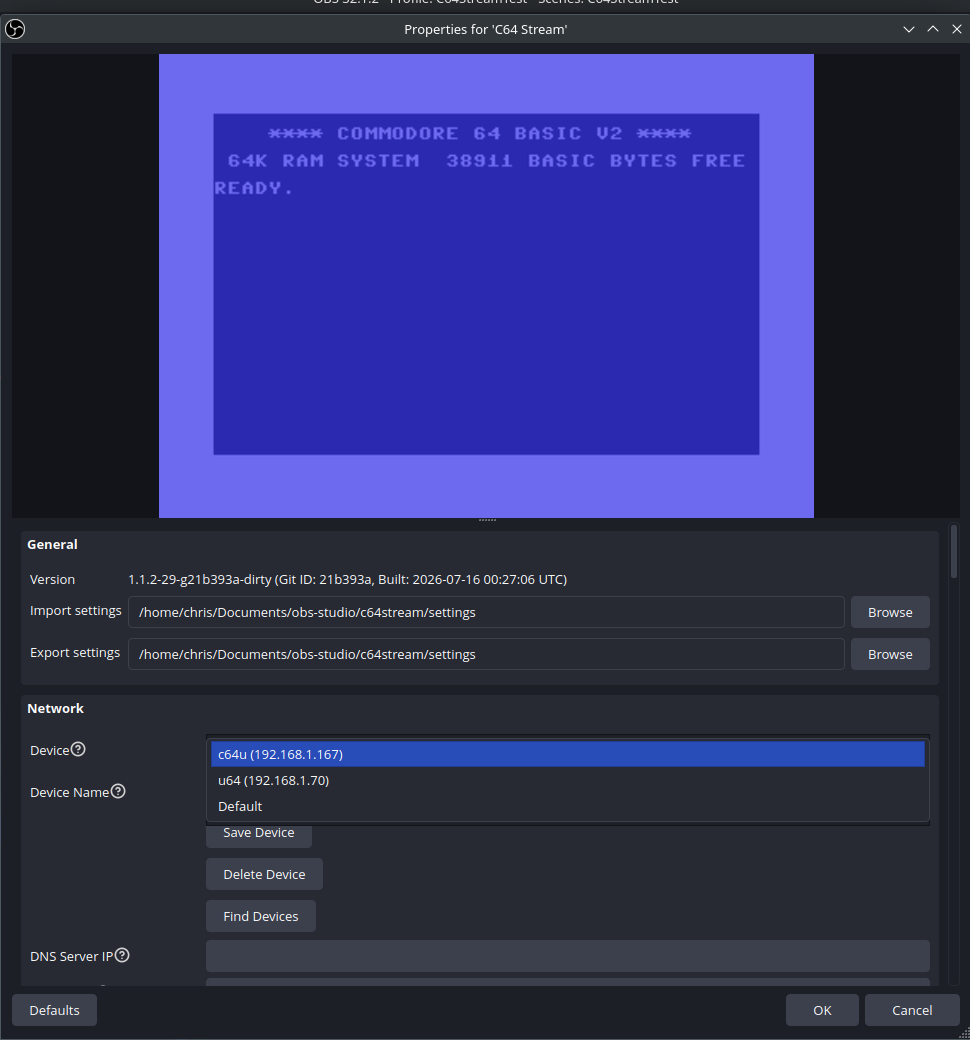Image resolution: width=970 pixels, height=1040 pixels.
Task: Click the Delete Device button
Action: coord(264,874)
